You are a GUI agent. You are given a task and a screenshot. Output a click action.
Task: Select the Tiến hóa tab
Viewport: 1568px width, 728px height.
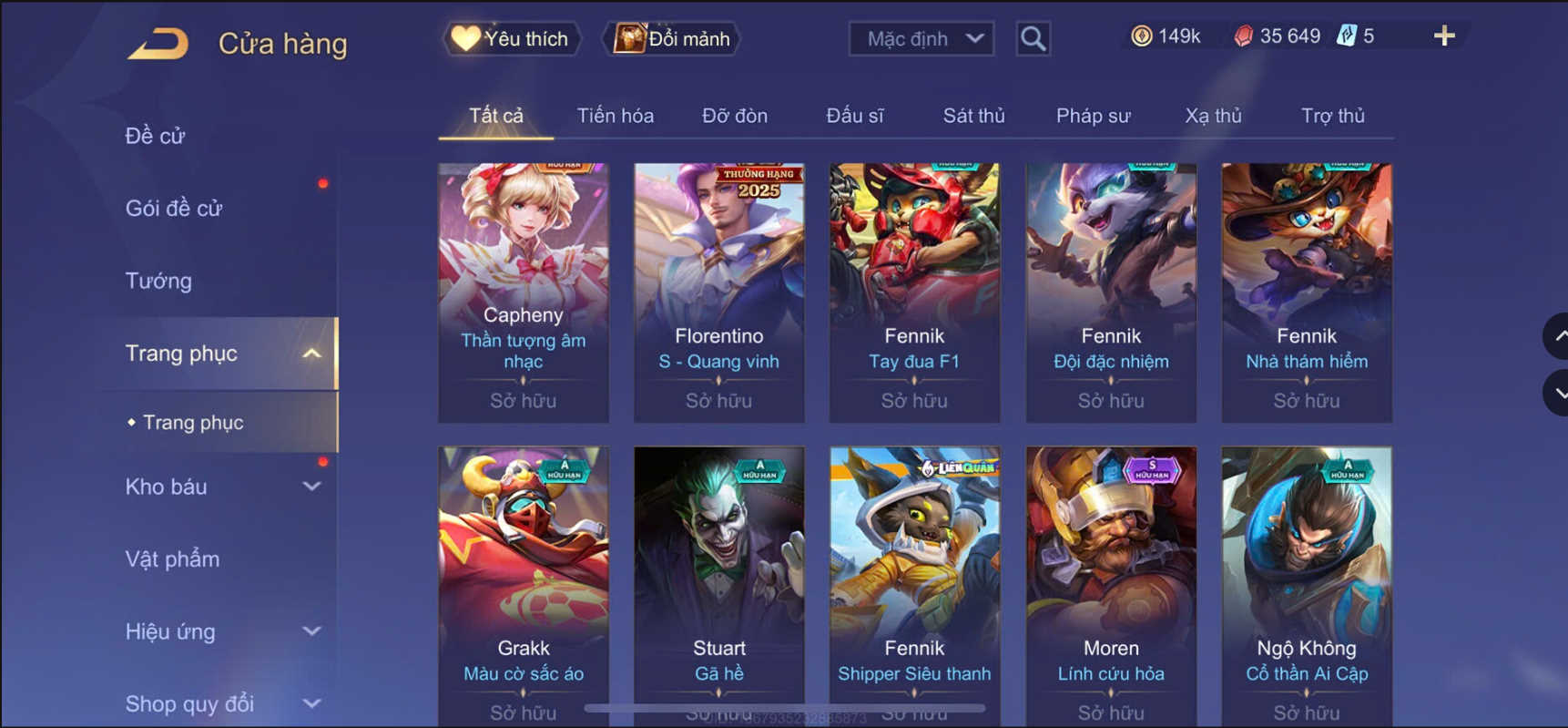(x=616, y=116)
